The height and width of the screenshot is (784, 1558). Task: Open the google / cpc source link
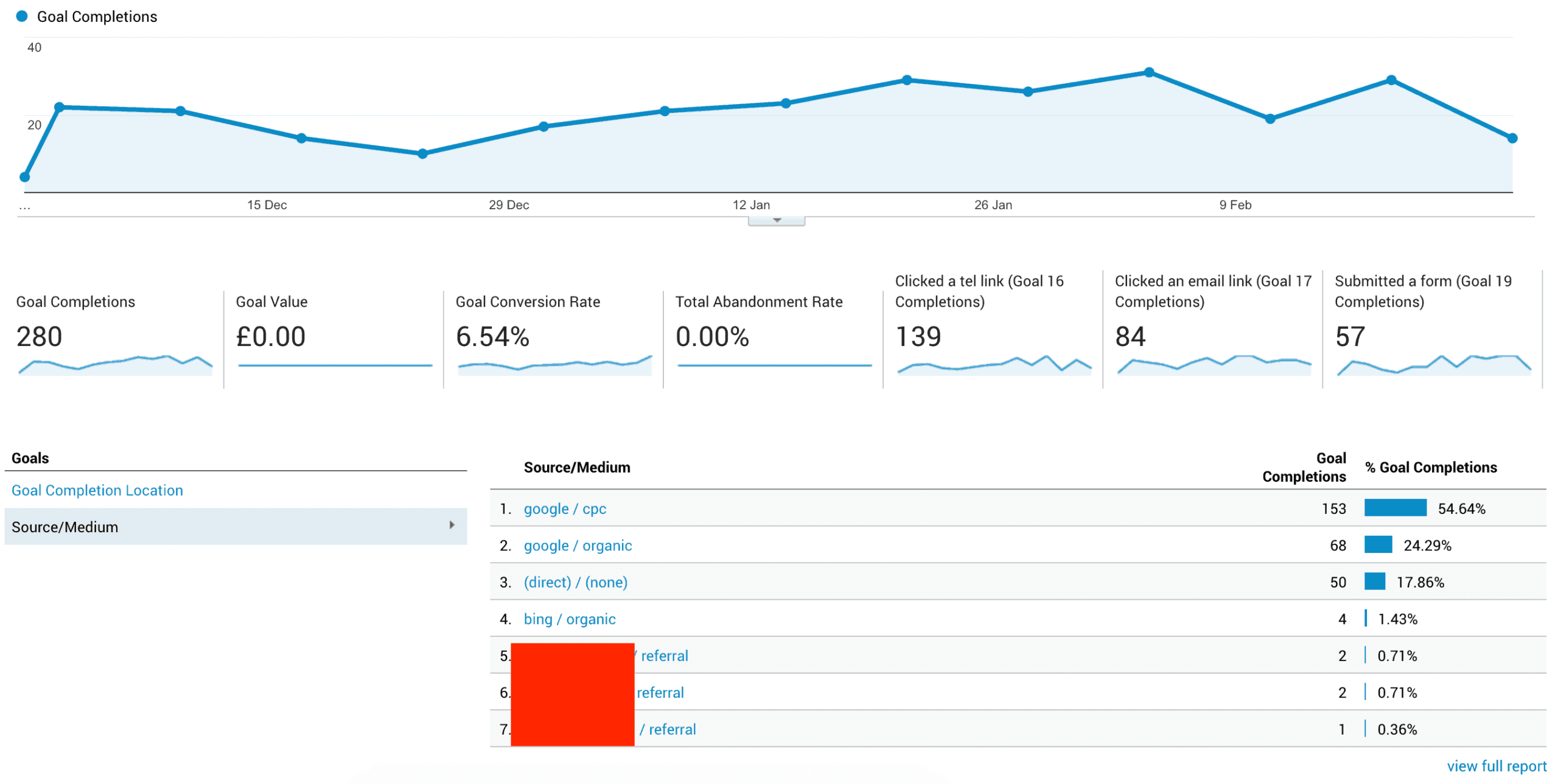564,508
